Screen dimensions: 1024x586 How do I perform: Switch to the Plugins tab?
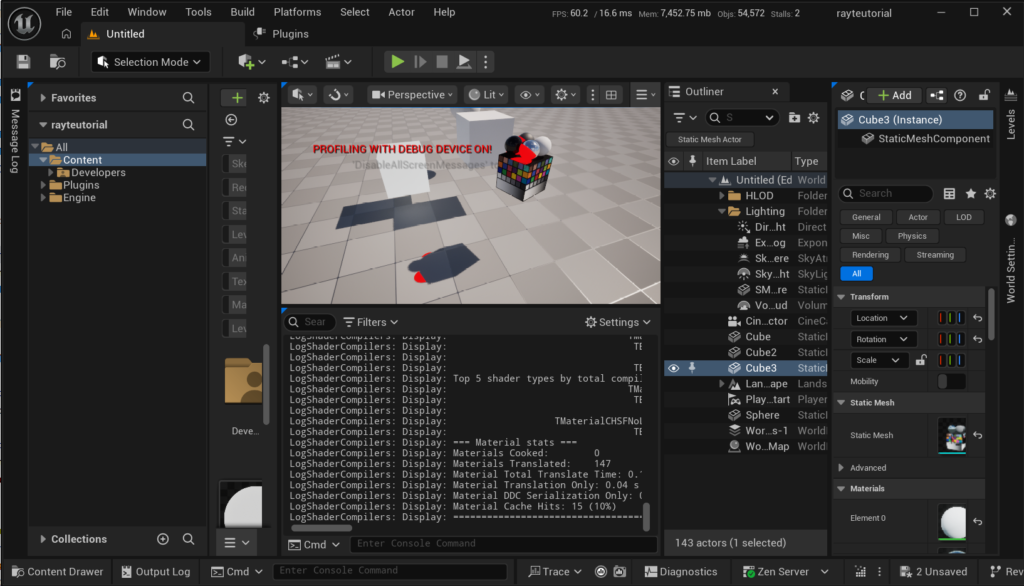click(290, 33)
